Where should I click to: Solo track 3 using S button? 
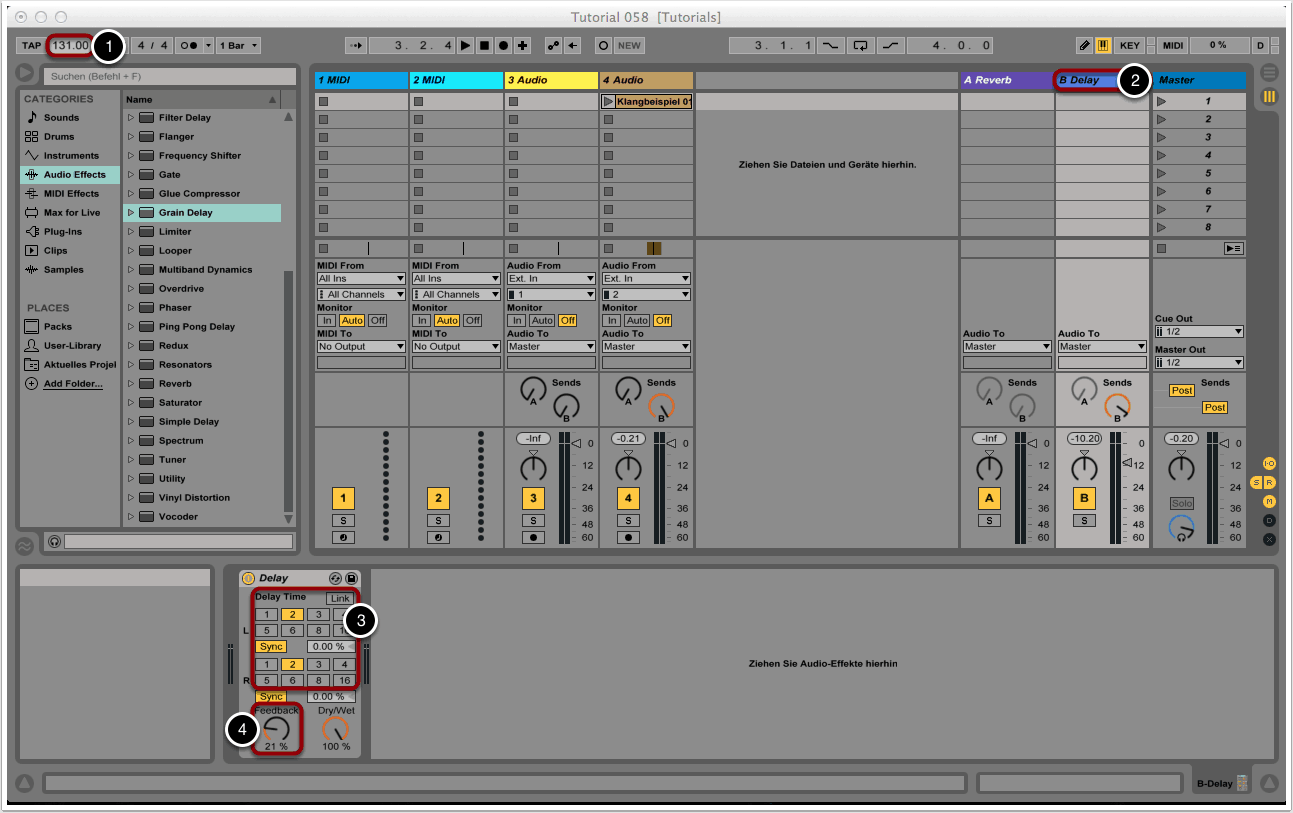pyautogui.click(x=533, y=520)
